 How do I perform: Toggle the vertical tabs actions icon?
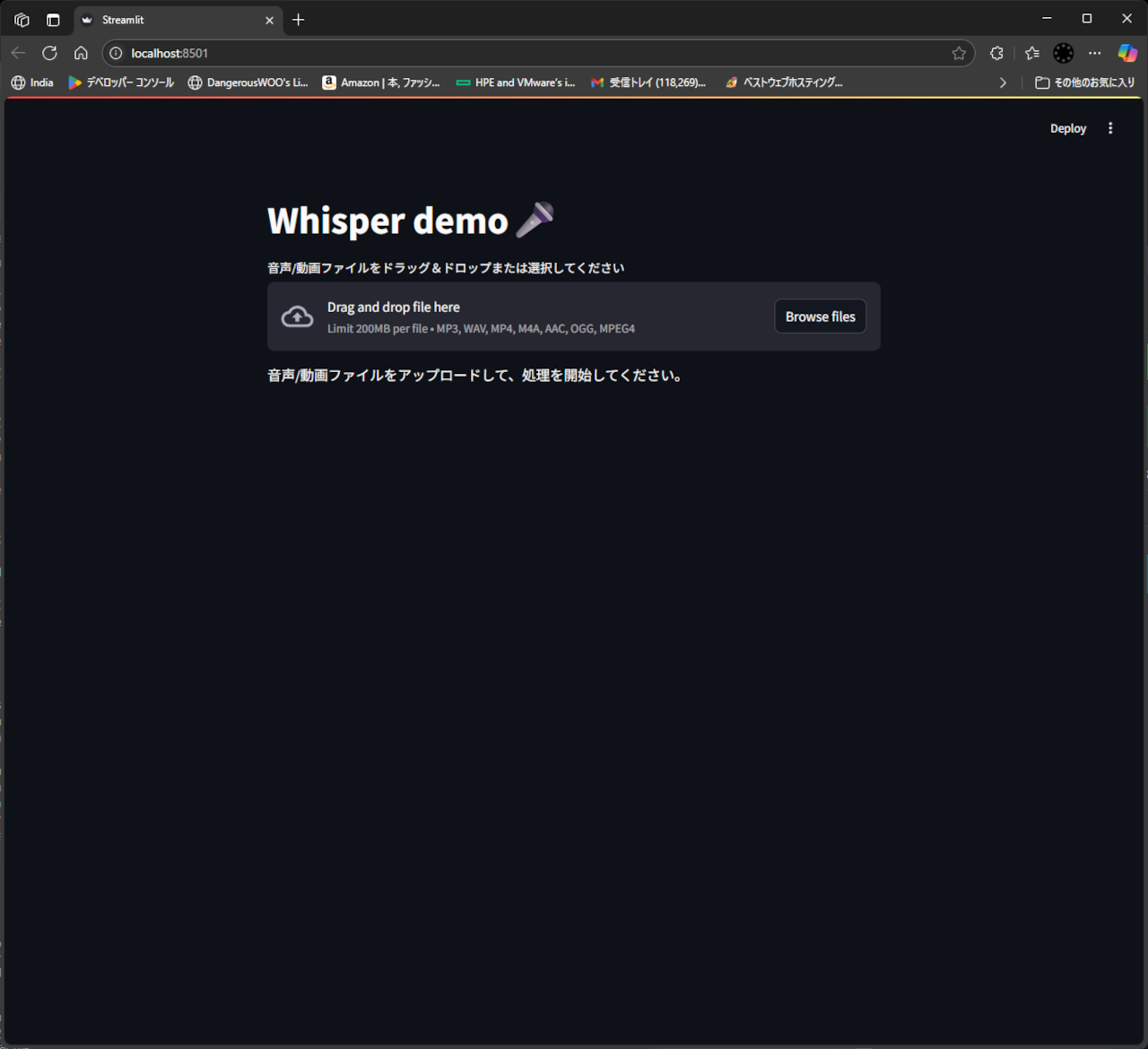click(53, 20)
